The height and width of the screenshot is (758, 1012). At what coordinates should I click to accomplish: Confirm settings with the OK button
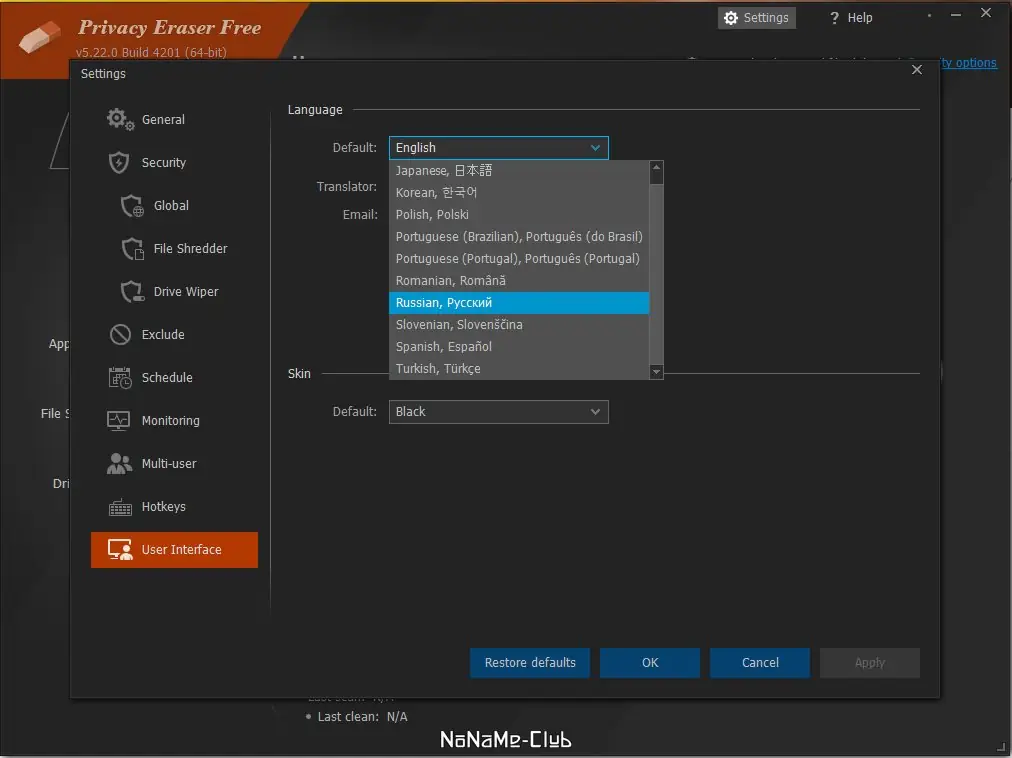[649, 662]
